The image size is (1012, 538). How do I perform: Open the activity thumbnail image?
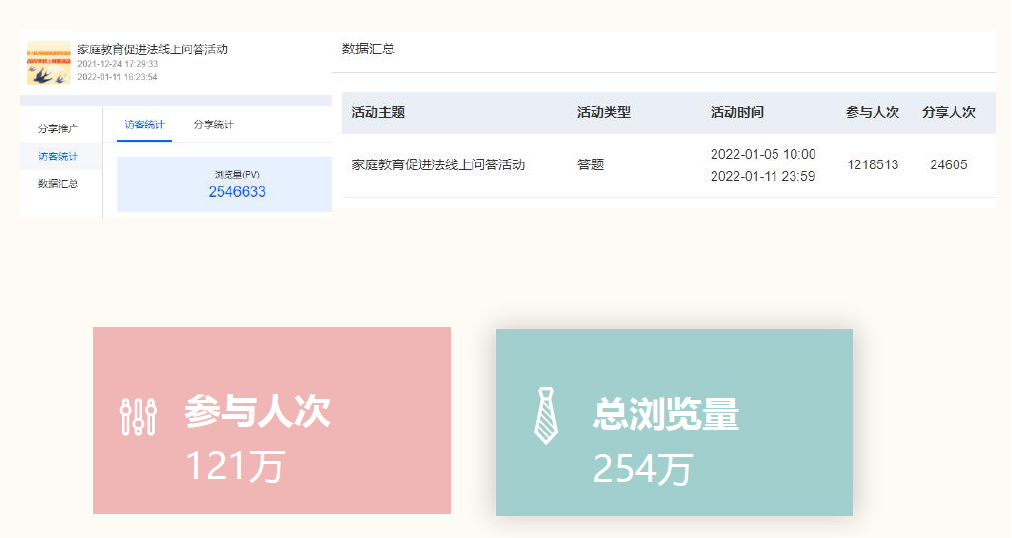click(48, 62)
